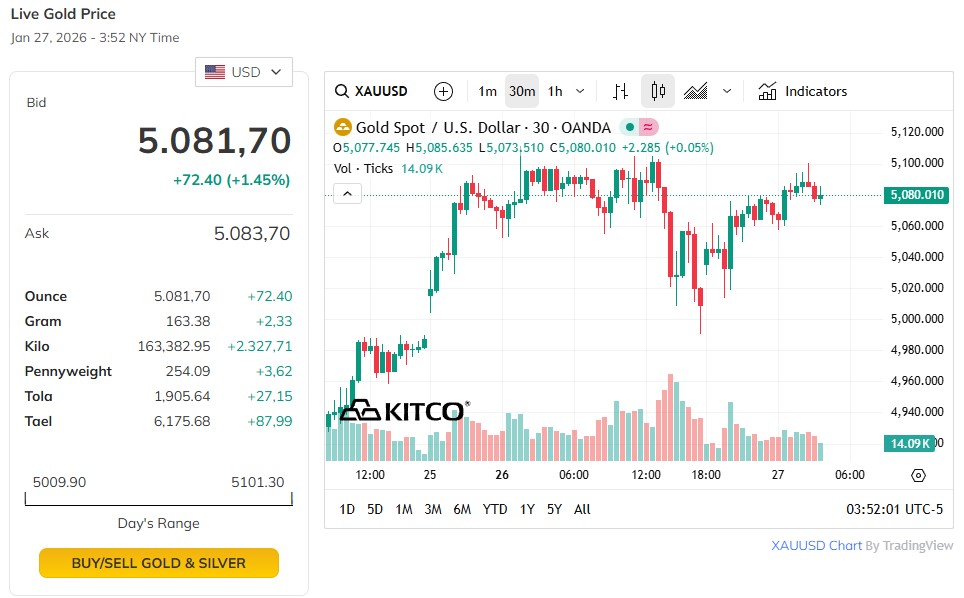
Task: Expand the chart style dropdown arrow
Action: click(727, 91)
